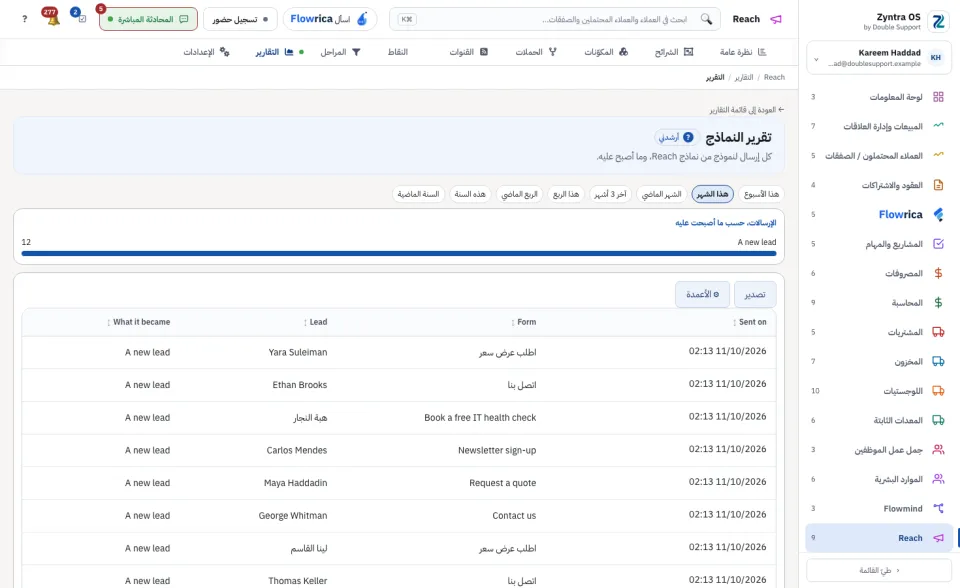Open the القنوات tab
Viewport: 960px width, 588px height.
468,52
